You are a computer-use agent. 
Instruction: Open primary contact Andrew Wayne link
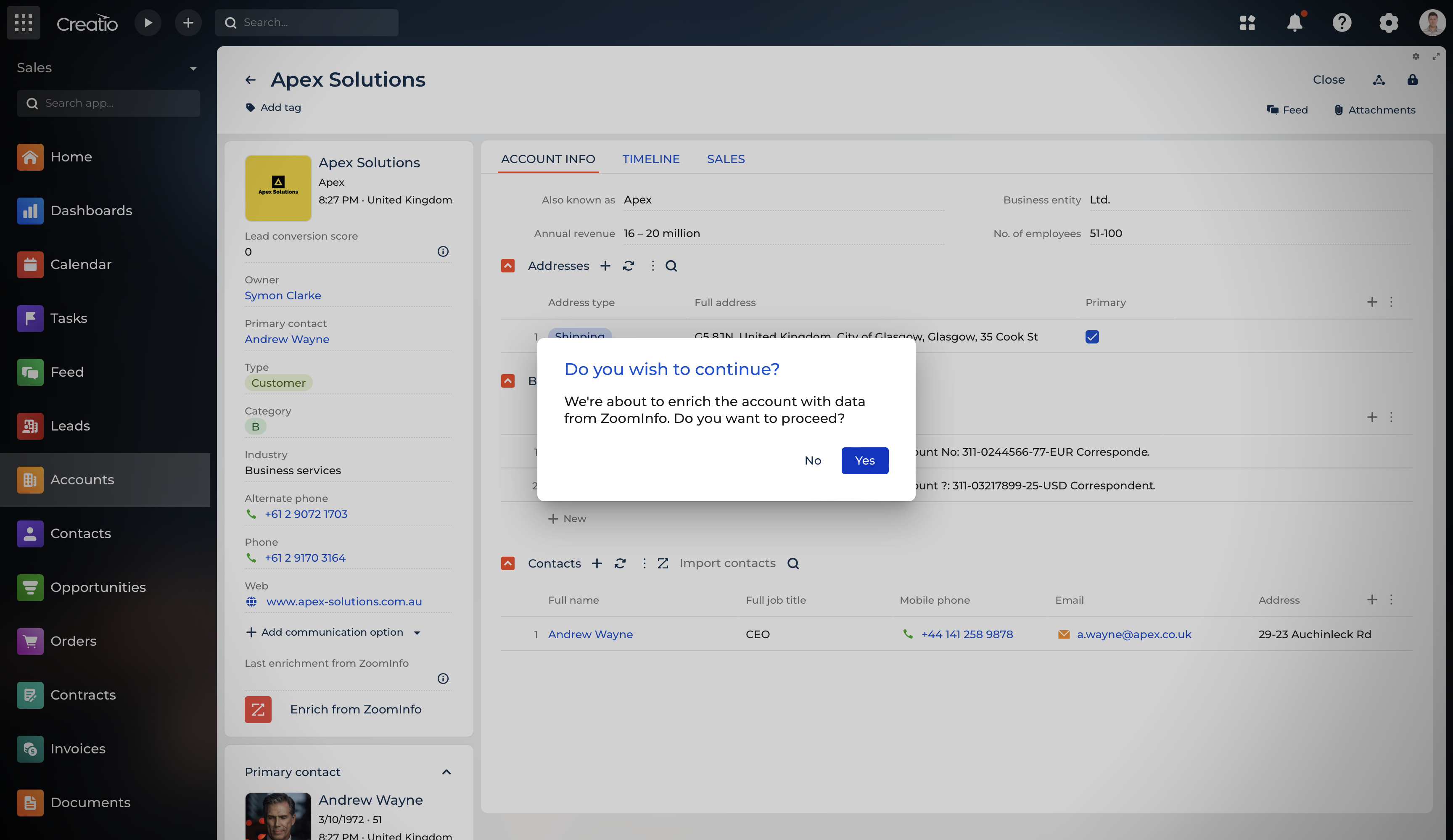287,339
